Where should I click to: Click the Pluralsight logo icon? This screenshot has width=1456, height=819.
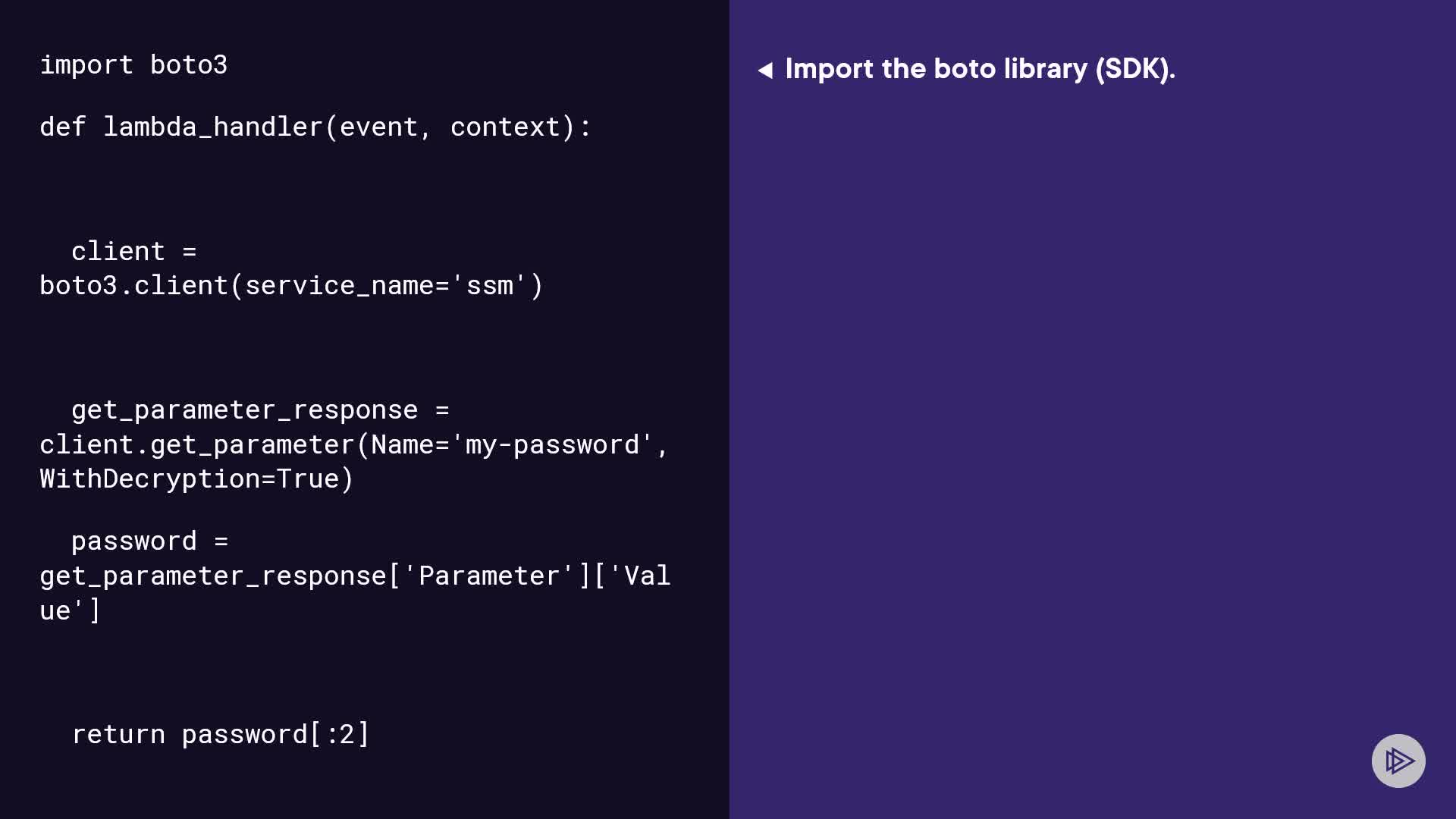point(1398,761)
